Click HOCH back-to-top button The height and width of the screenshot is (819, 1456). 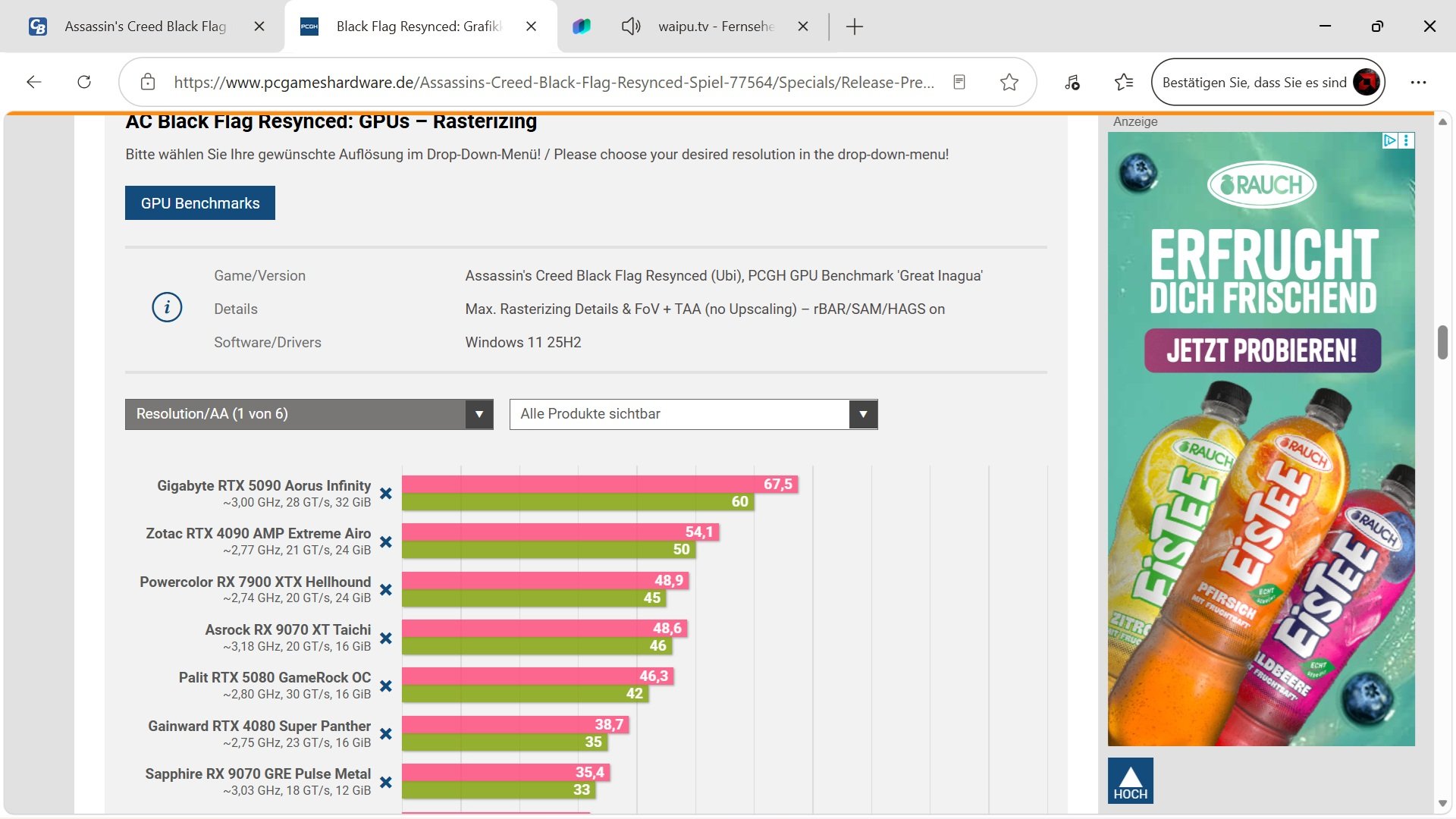click(x=1131, y=780)
